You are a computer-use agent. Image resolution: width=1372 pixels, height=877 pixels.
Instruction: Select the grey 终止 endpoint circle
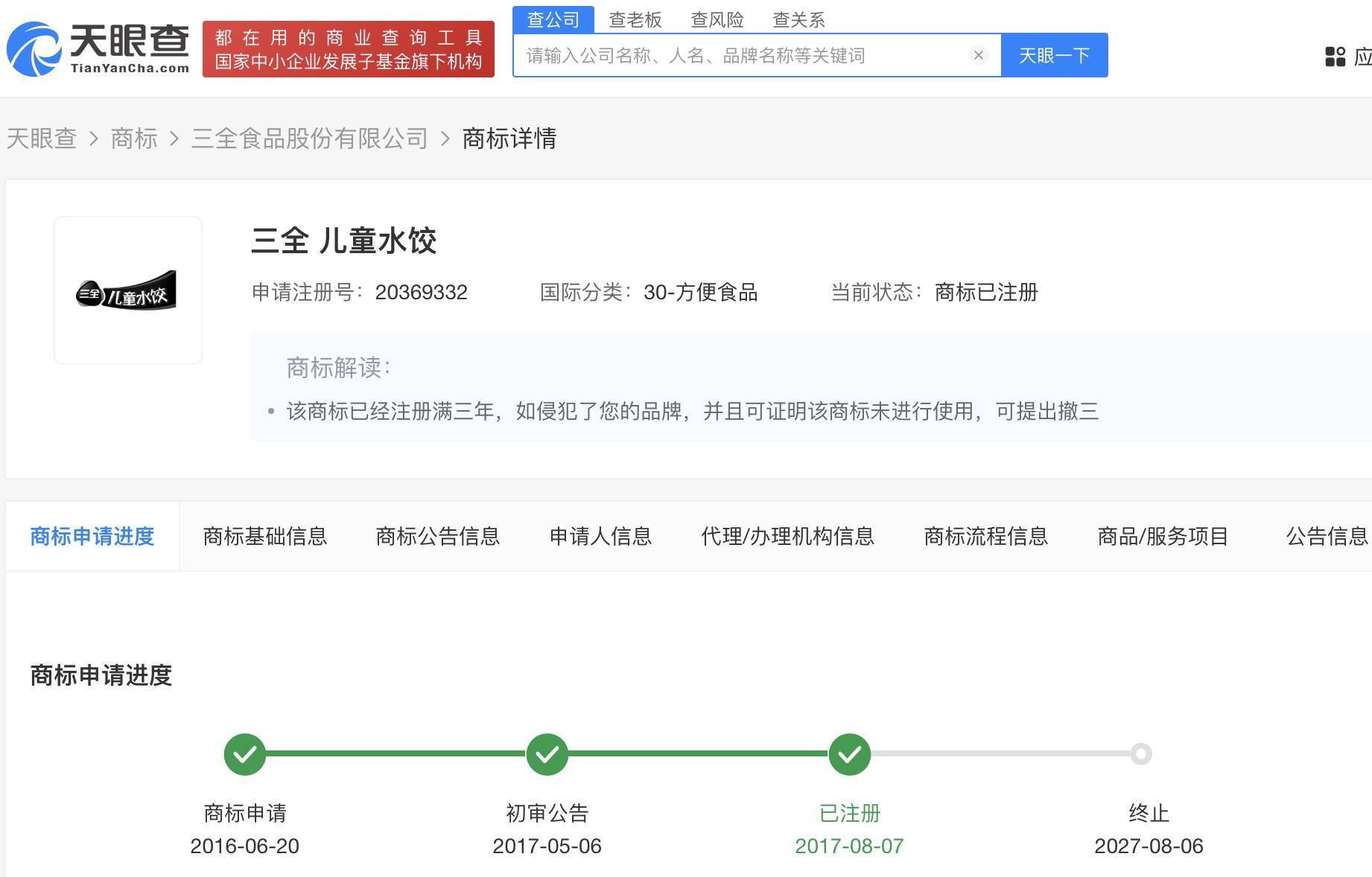click(1140, 754)
